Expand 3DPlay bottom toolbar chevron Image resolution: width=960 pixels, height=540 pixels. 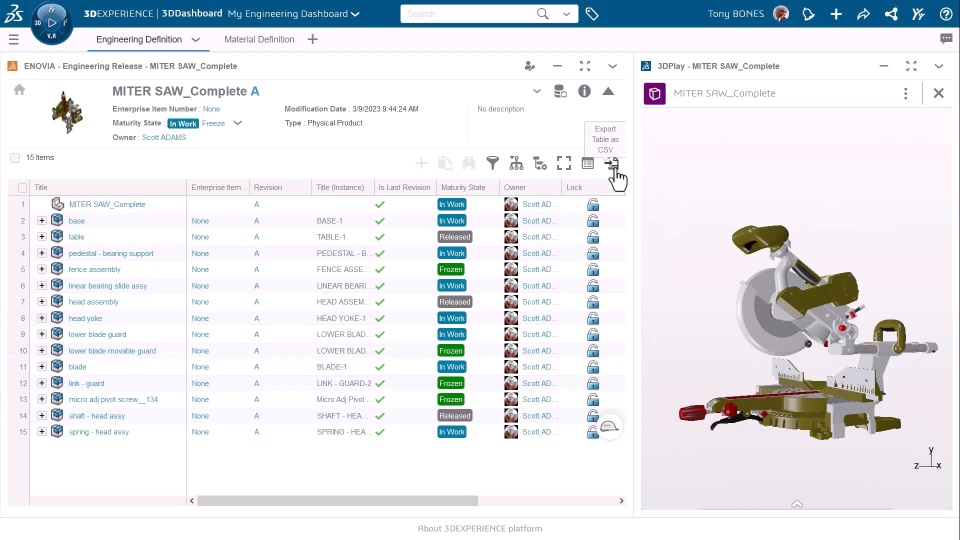coord(797,504)
